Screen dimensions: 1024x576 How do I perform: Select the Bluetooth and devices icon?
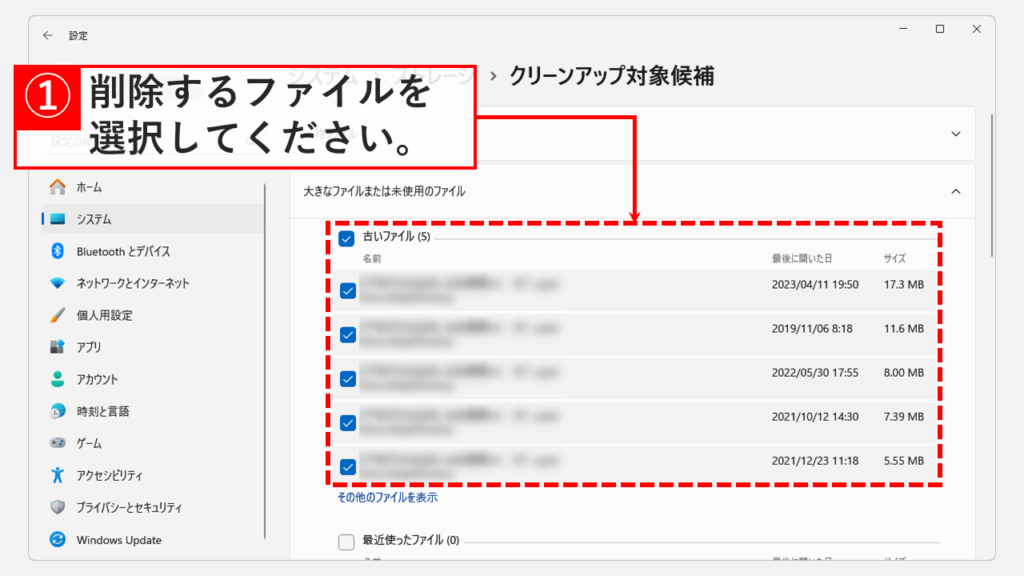pyautogui.click(x=57, y=251)
